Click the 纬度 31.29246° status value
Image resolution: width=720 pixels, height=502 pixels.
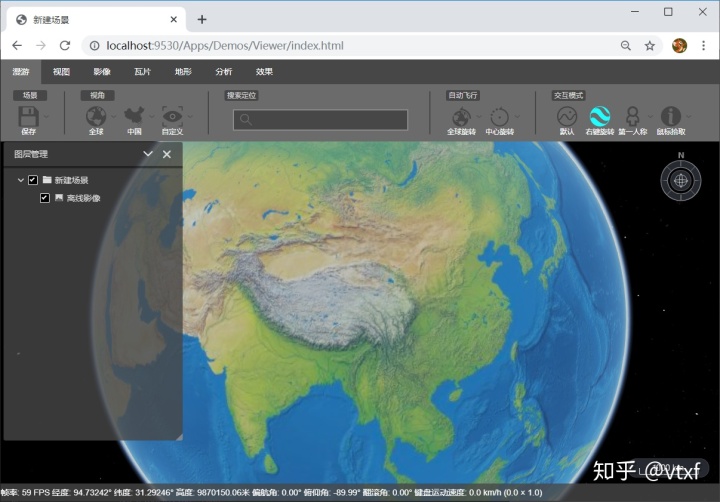143,492
